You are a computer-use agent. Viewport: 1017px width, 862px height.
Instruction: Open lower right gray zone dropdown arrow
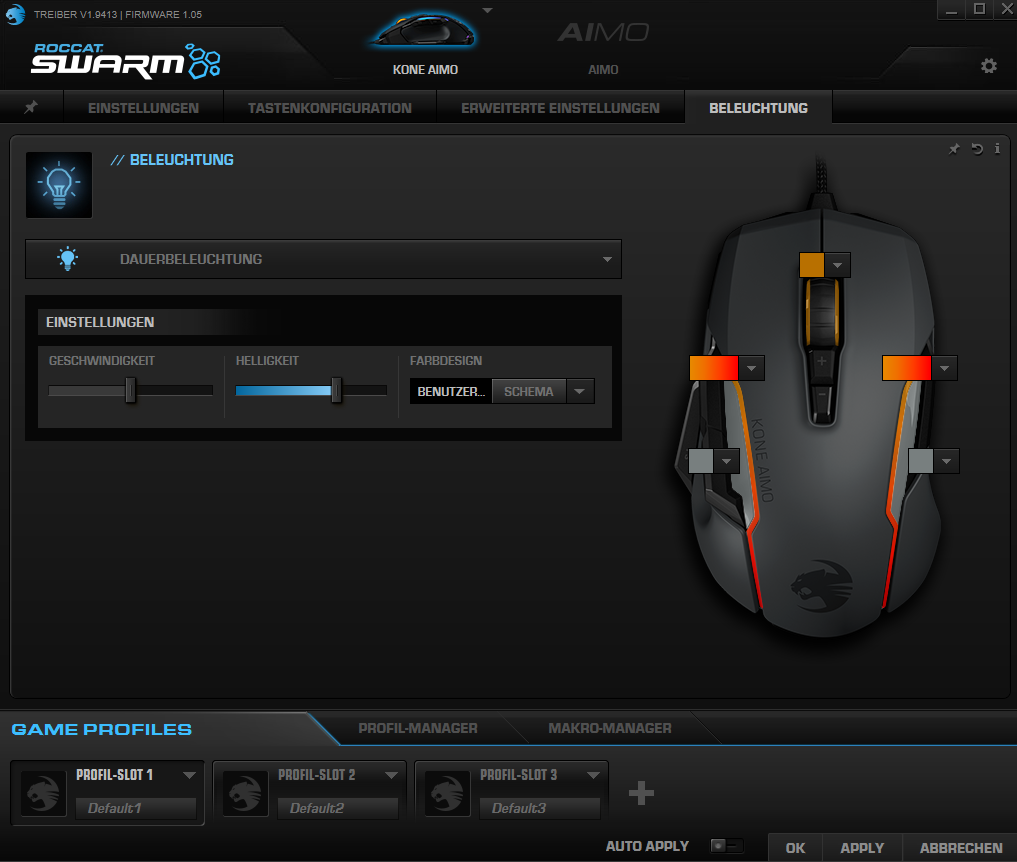(x=946, y=461)
